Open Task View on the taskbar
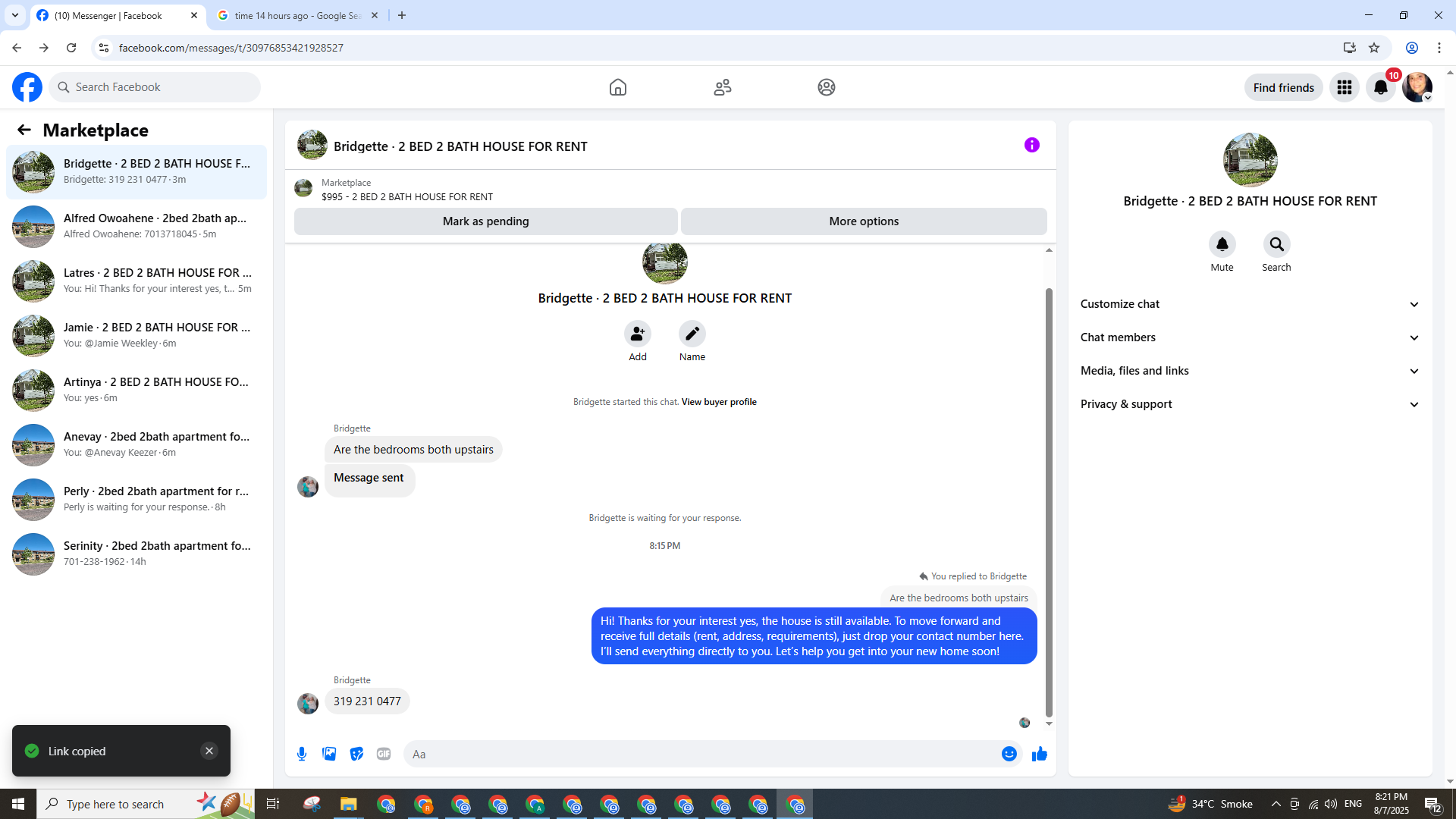This screenshot has height=819, width=1456. point(273,804)
